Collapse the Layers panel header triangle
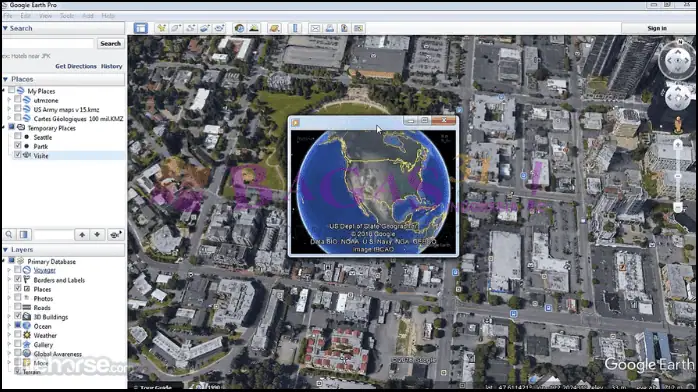 [x=5, y=250]
